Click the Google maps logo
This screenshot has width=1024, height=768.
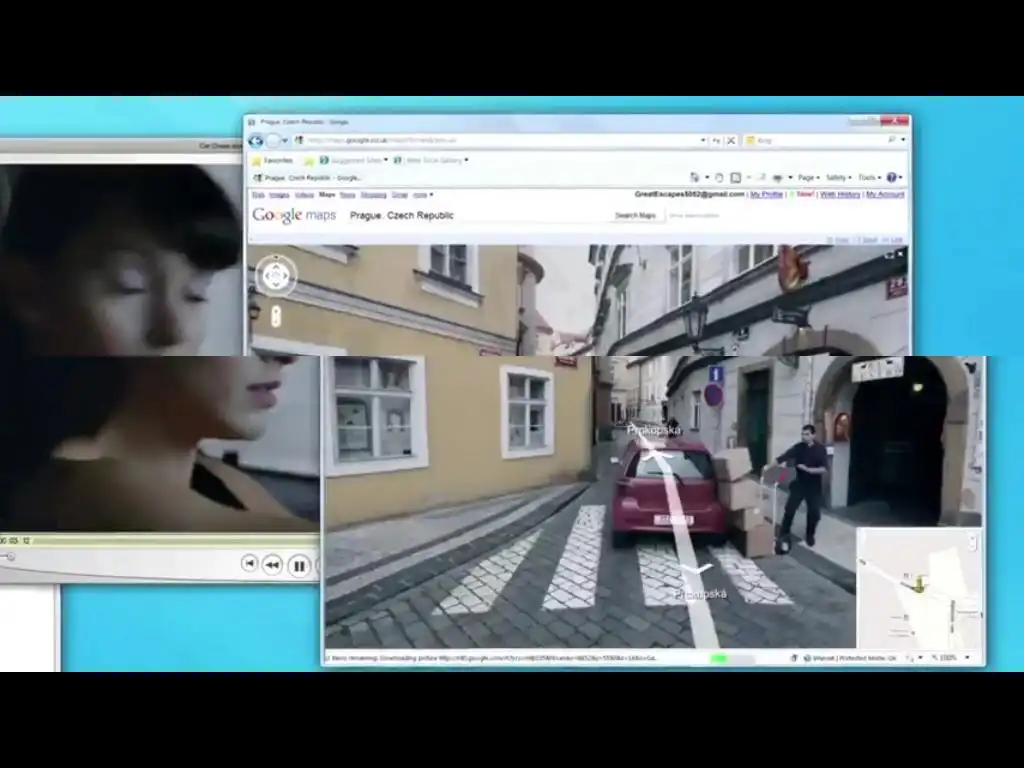(x=294, y=215)
